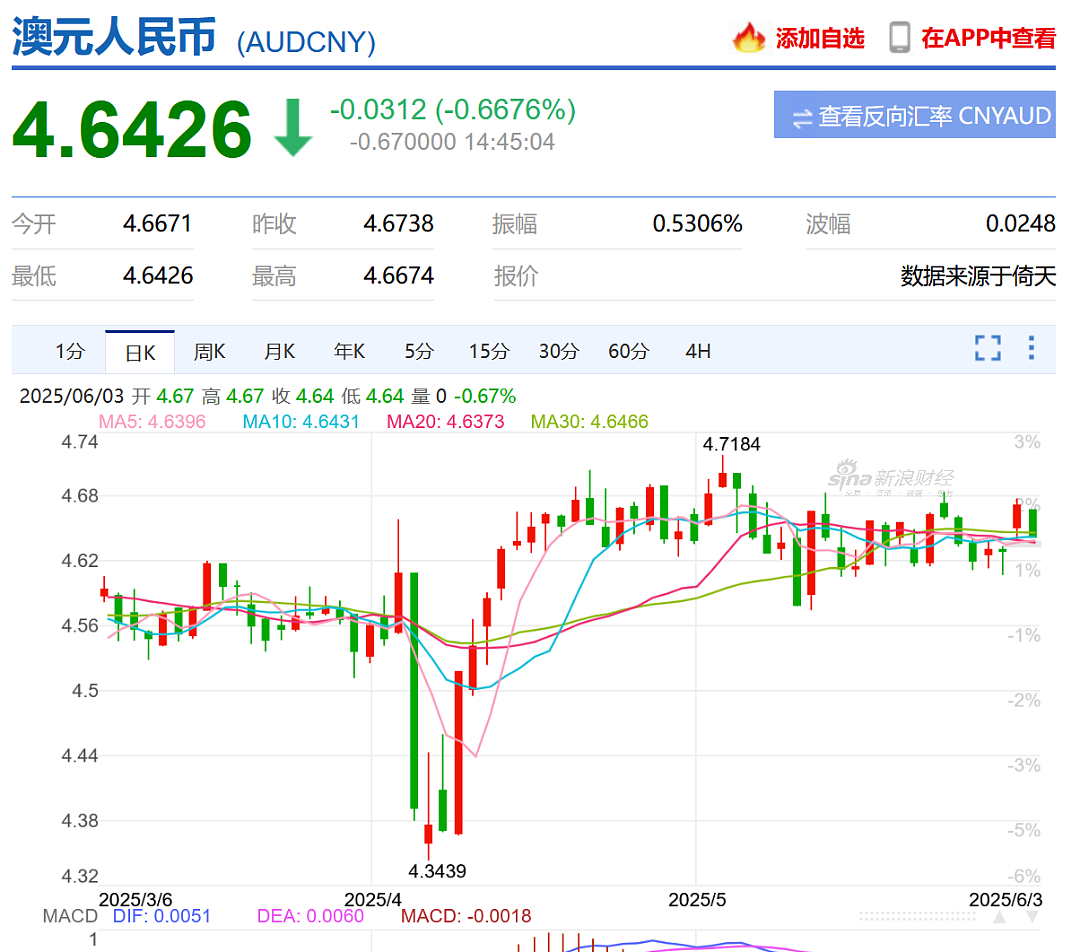
Task: Select the 30分 chart tab
Action: pyautogui.click(x=559, y=351)
